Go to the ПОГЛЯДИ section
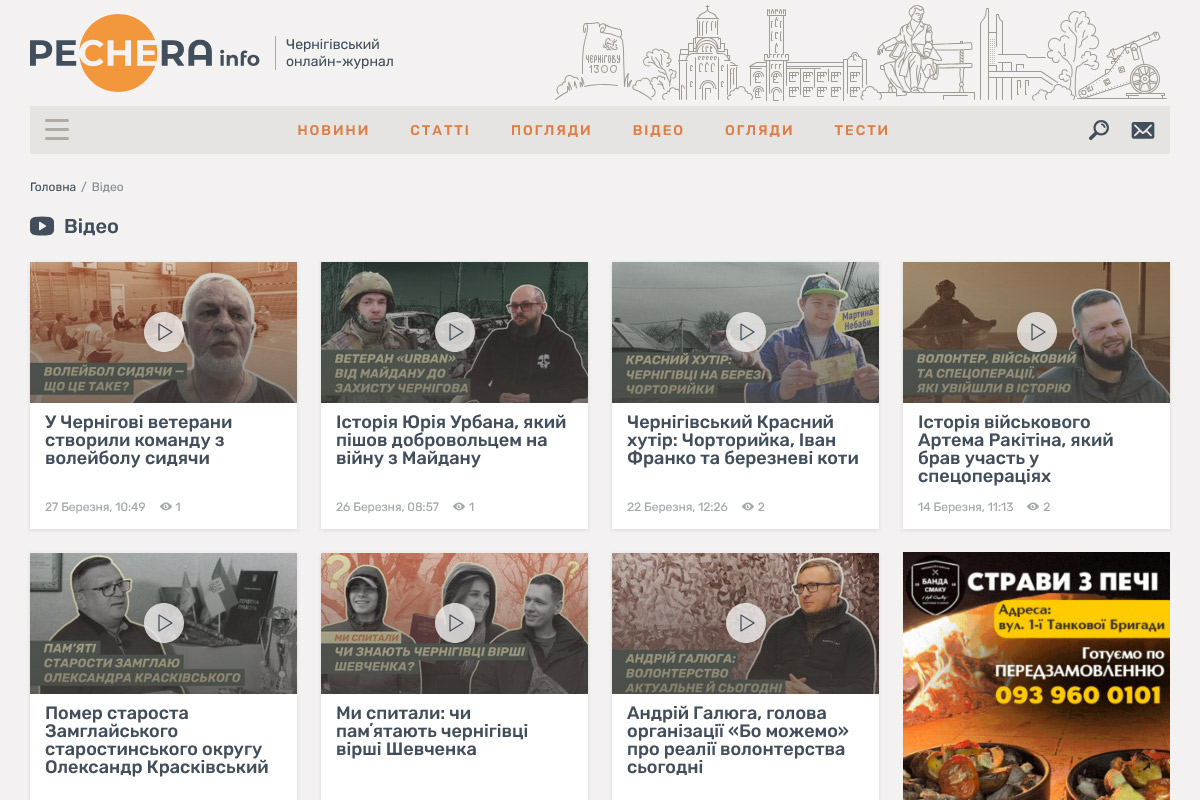This screenshot has height=800, width=1200. [551, 130]
